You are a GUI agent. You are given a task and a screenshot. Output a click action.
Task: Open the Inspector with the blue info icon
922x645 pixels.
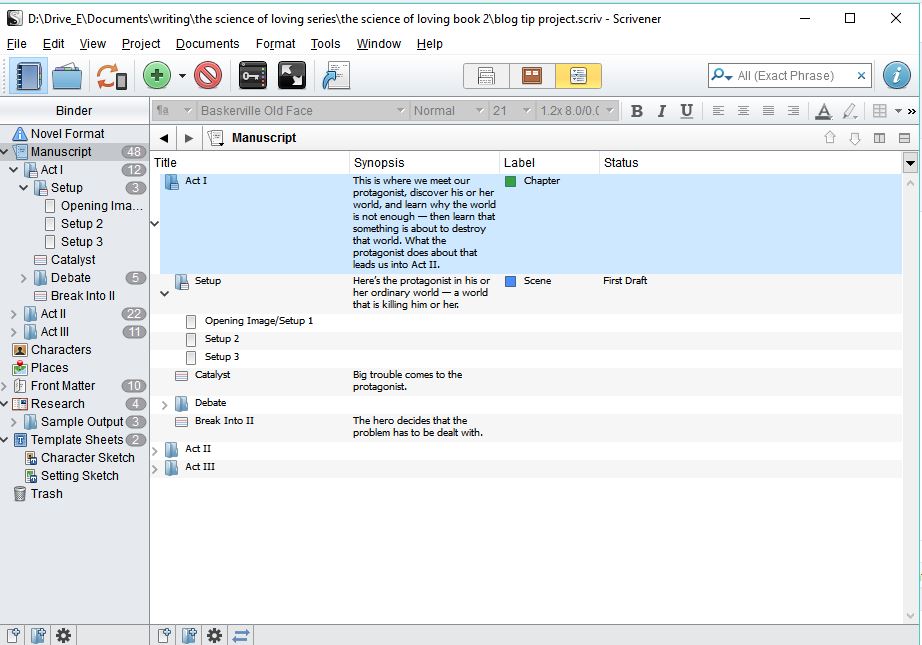(896, 76)
